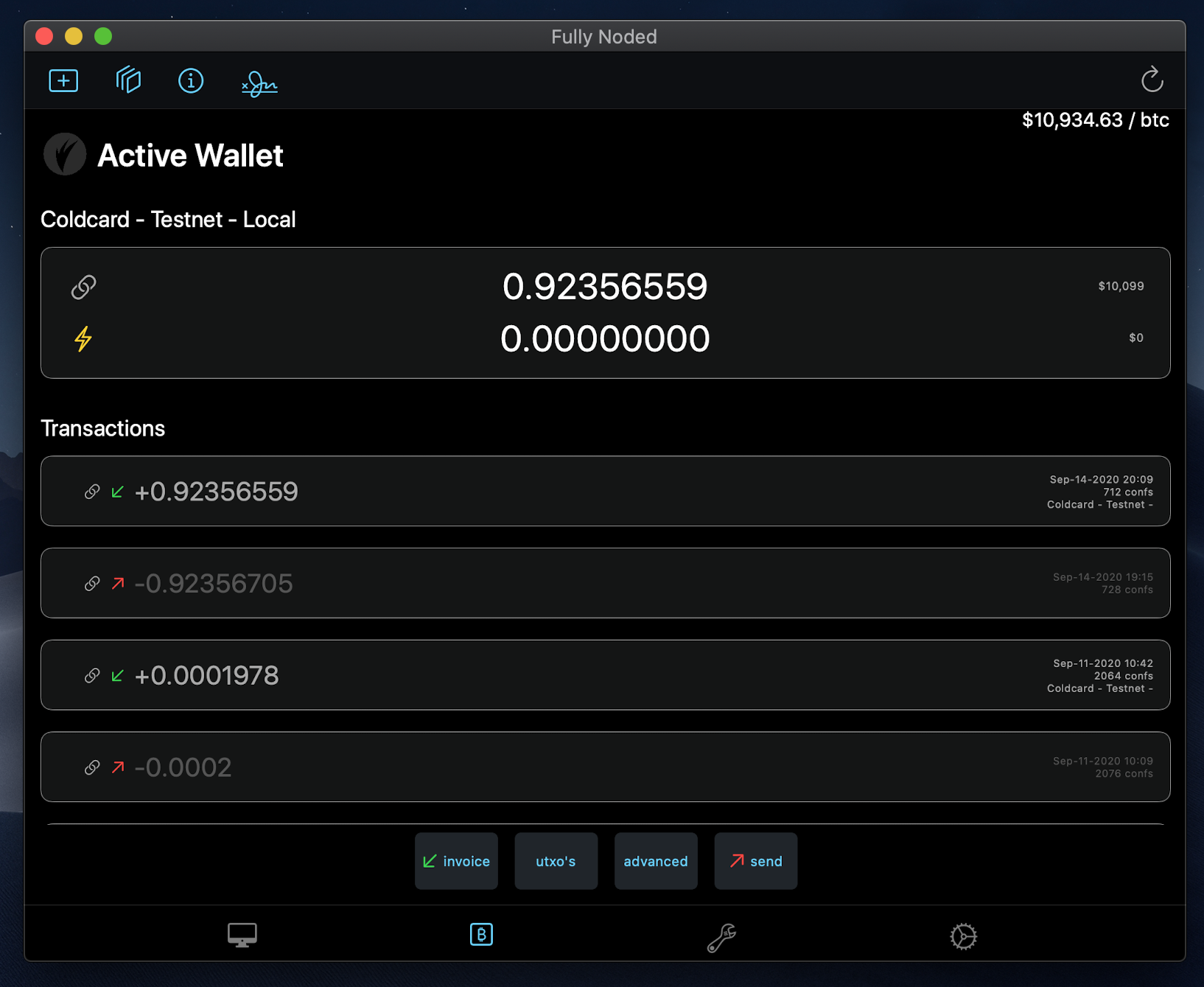Screen dimensions: 1204x987
Task: Select the Bitcoin wallet tab
Action: pyautogui.click(x=481, y=935)
